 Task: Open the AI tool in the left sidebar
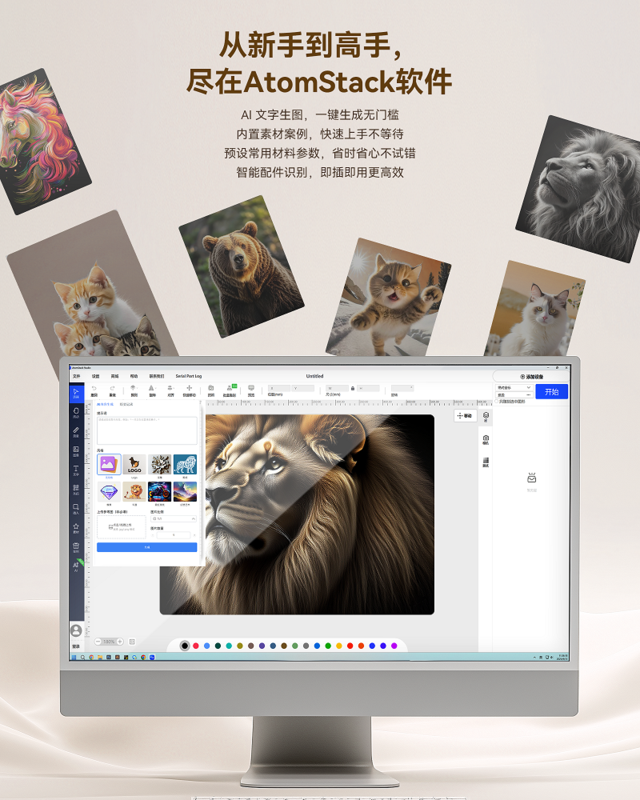tap(76, 565)
